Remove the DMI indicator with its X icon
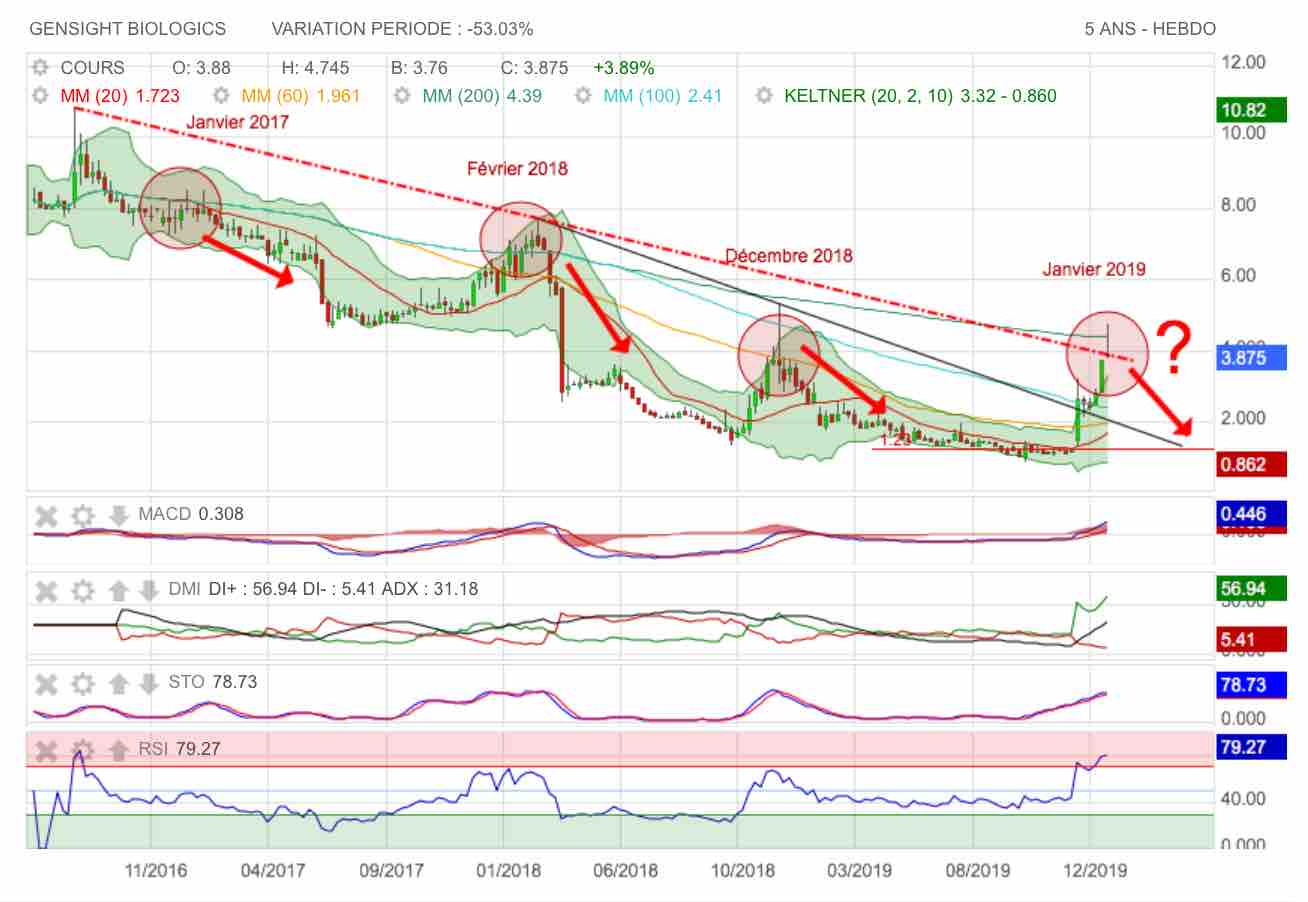 pyautogui.click(x=46, y=590)
